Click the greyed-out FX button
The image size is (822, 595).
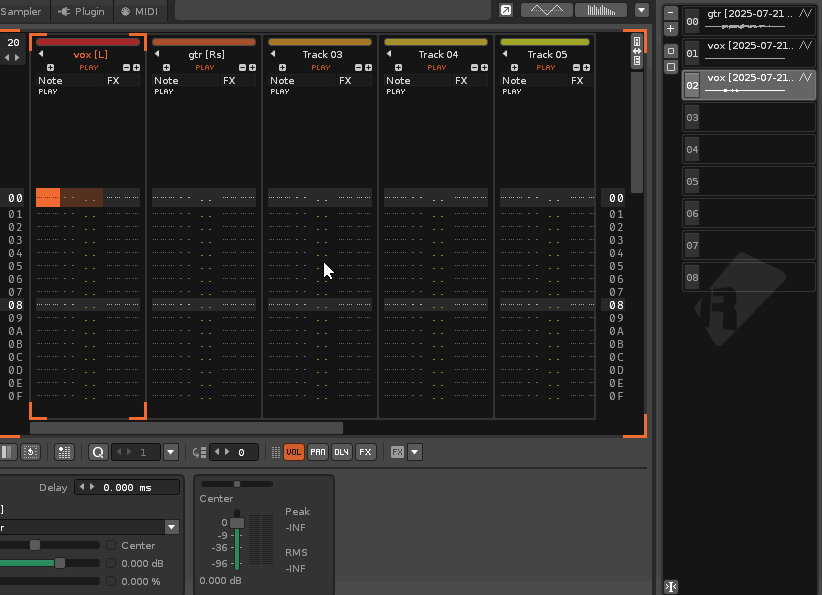tap(397, 452)
